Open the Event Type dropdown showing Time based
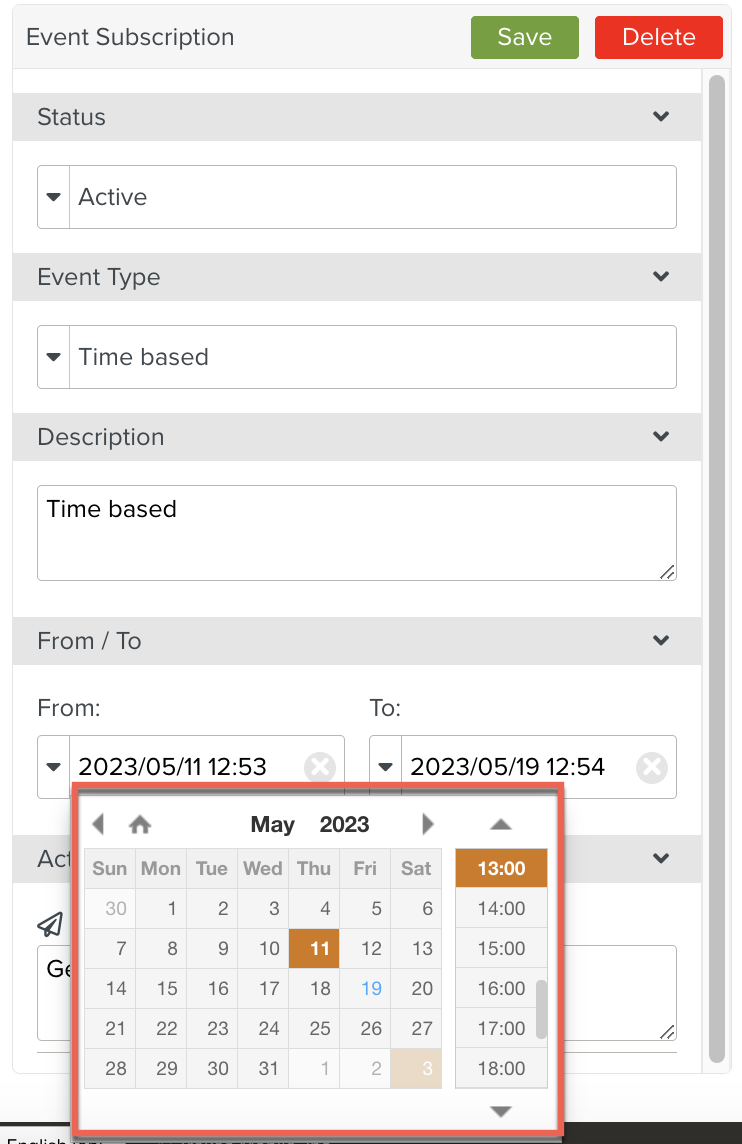 [54, 357]
